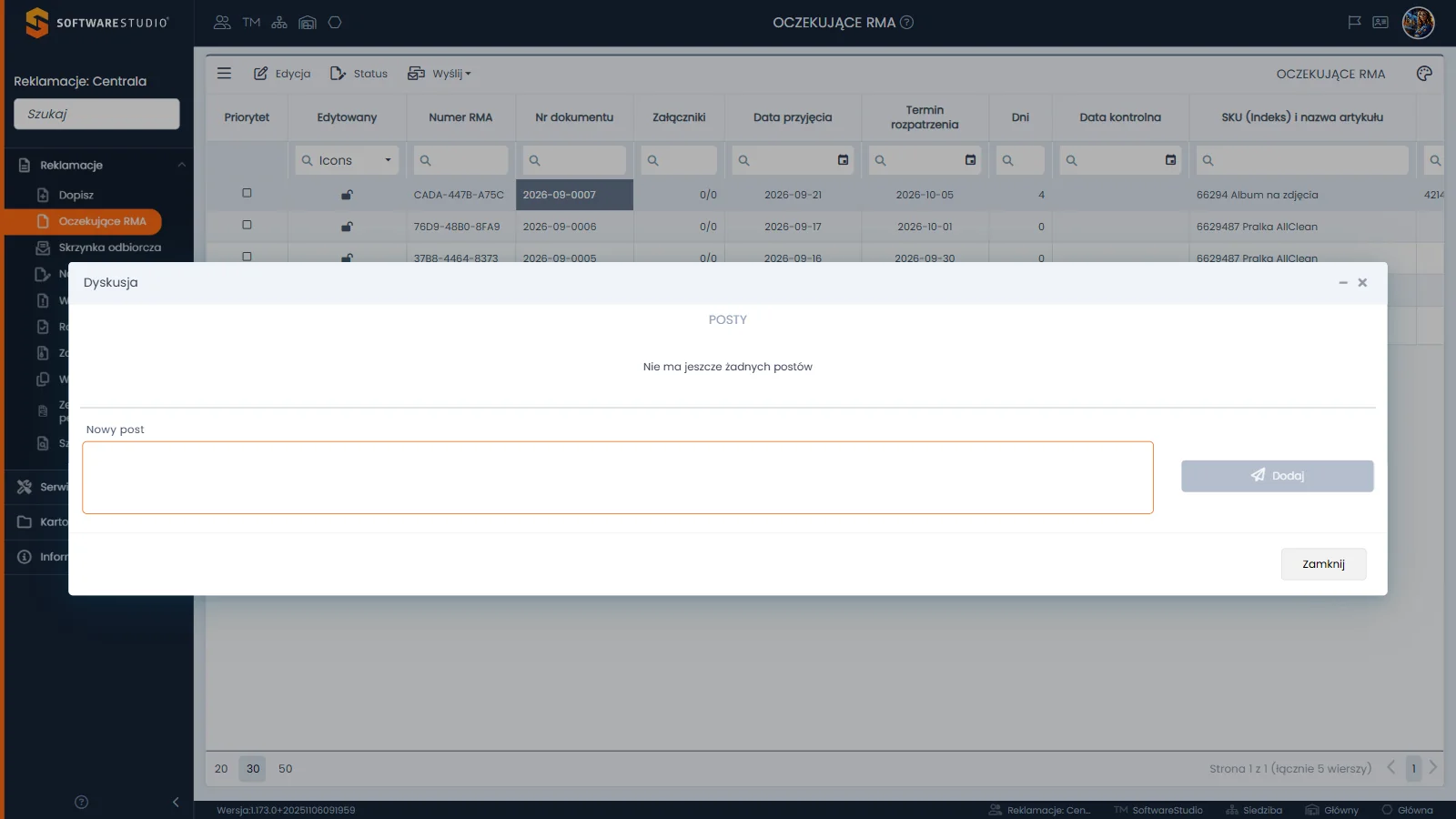Collapse the Reklamacje sidebar section

181,165
